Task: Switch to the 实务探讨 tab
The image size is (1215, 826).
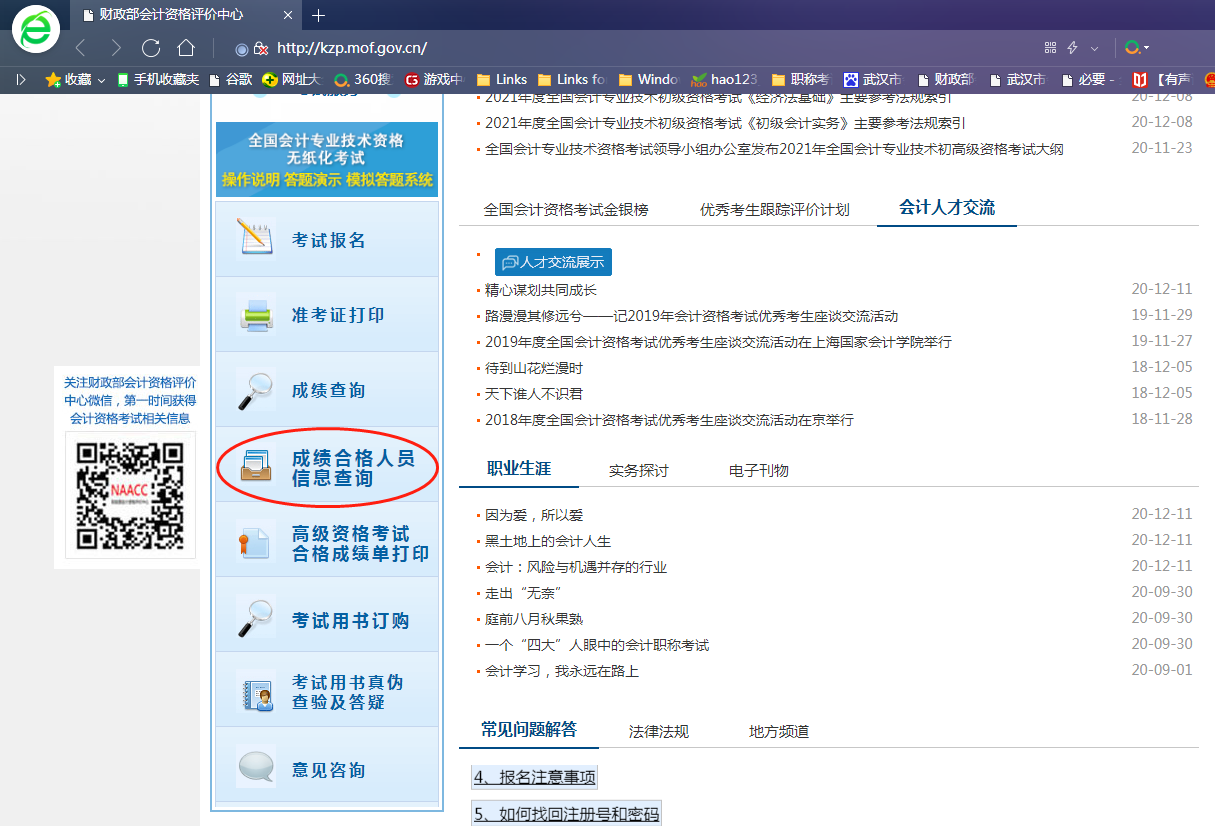Action: click(638, 471)
